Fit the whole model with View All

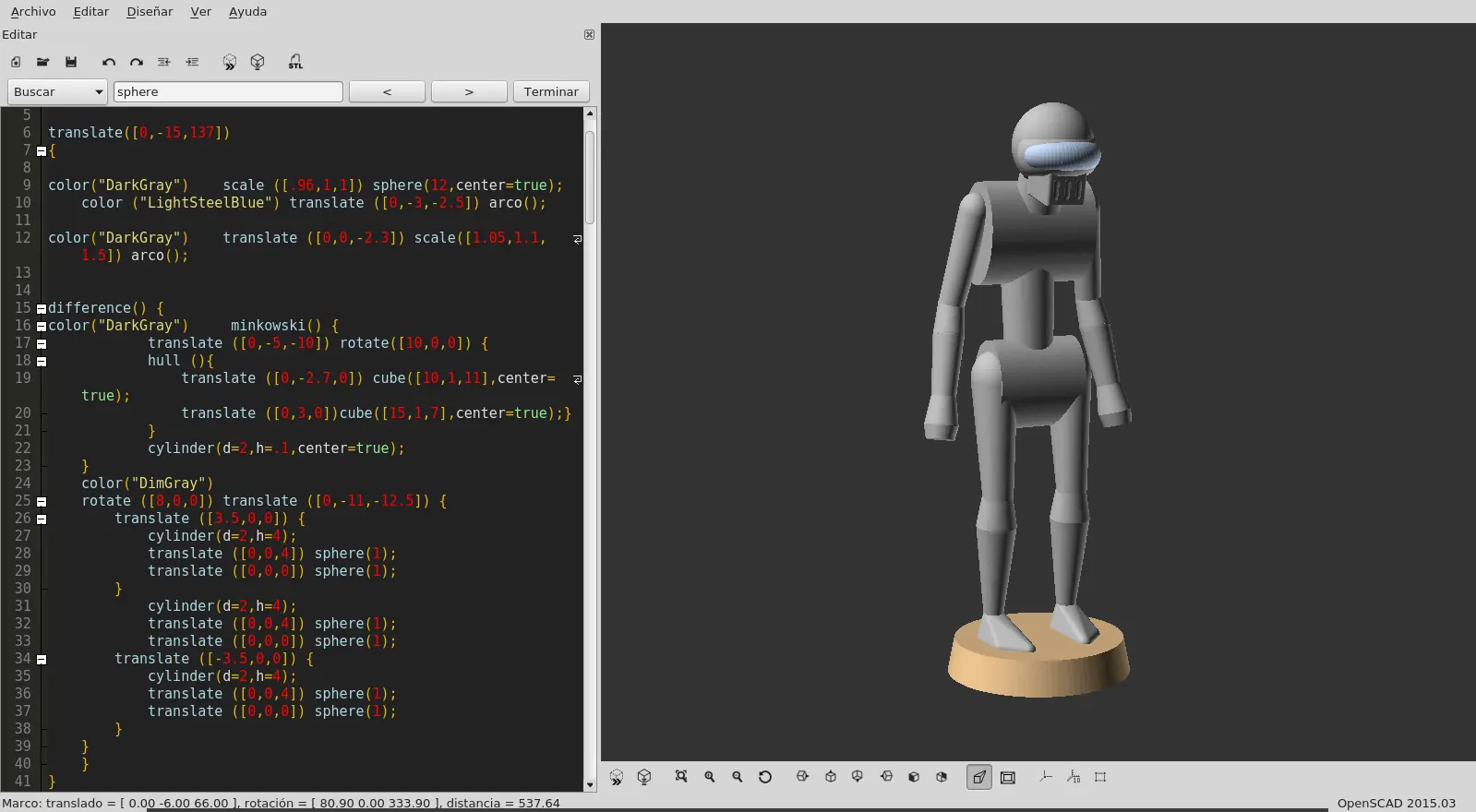681,777
